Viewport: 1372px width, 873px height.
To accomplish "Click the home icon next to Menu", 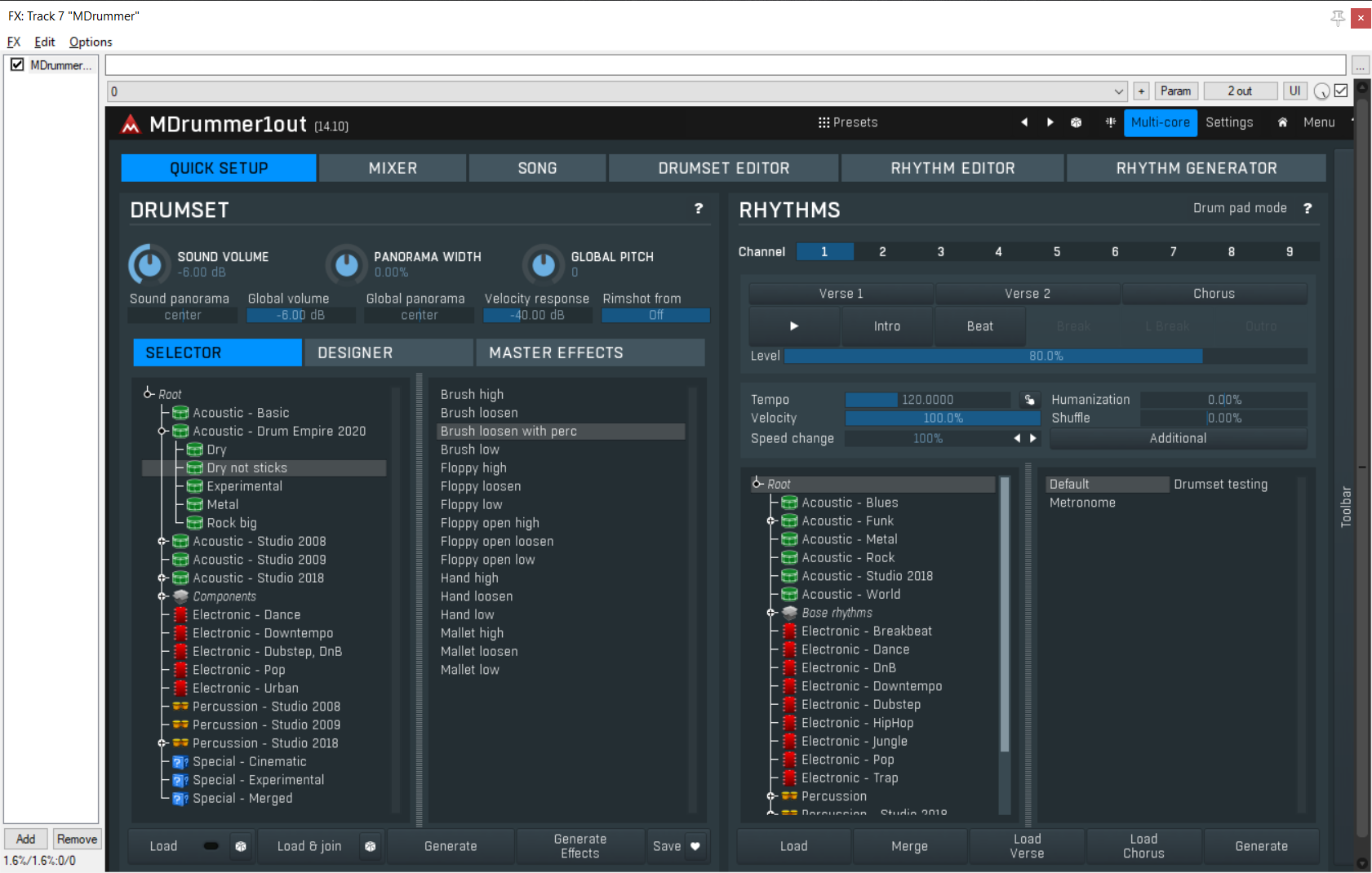I will click(x=1282, y=122).
